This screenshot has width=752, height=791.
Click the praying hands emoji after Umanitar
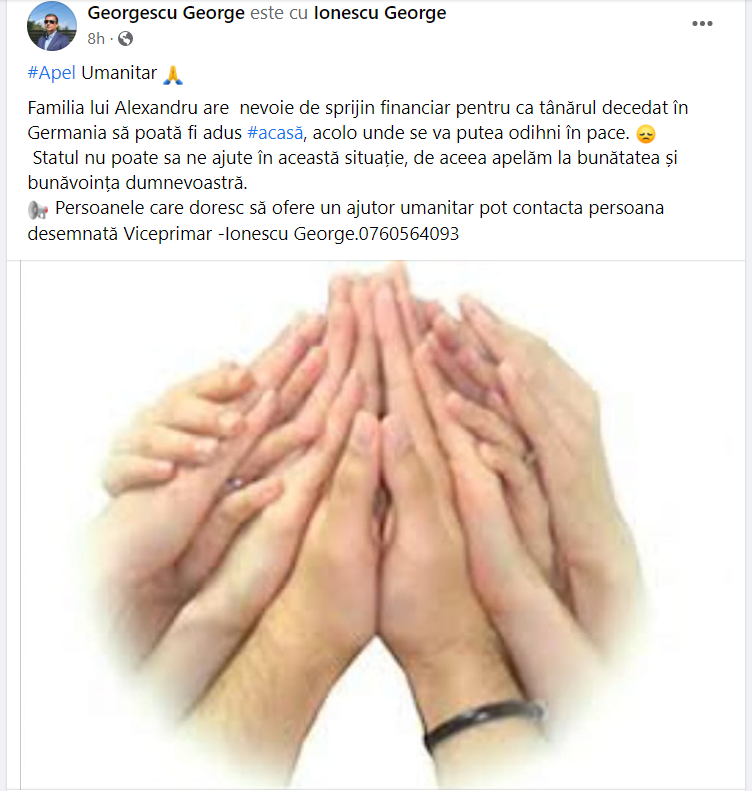173,75
